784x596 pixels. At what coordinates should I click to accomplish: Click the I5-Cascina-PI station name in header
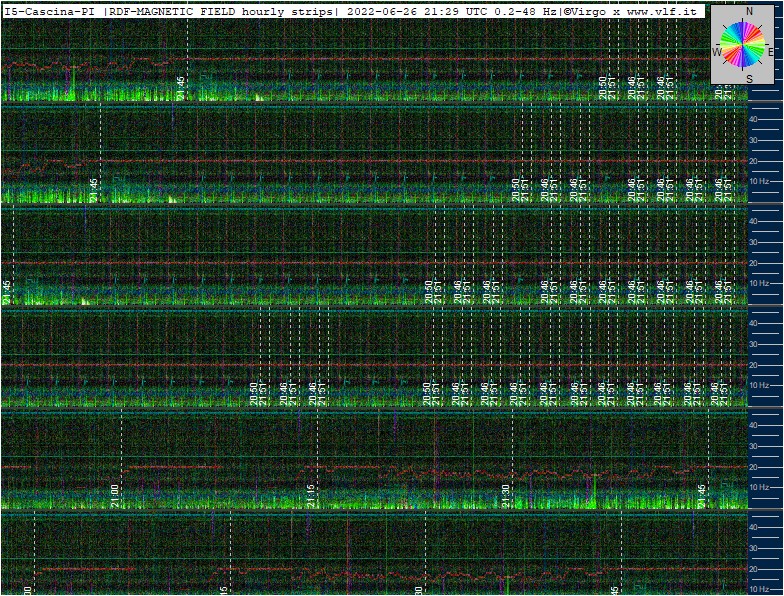48,12
